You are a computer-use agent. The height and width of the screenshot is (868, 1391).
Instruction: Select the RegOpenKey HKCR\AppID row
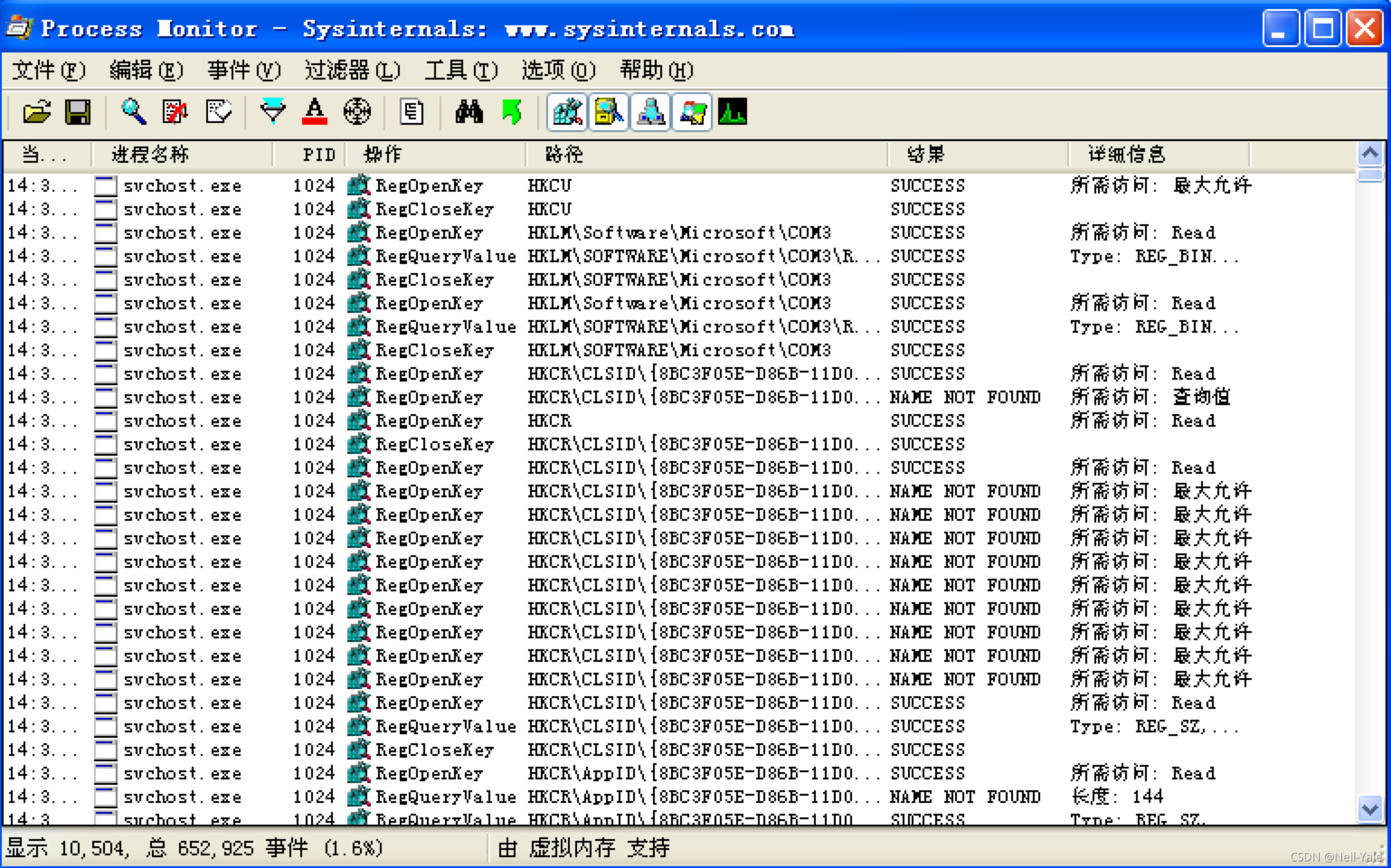pyautogui.click(x=679, y=773)
